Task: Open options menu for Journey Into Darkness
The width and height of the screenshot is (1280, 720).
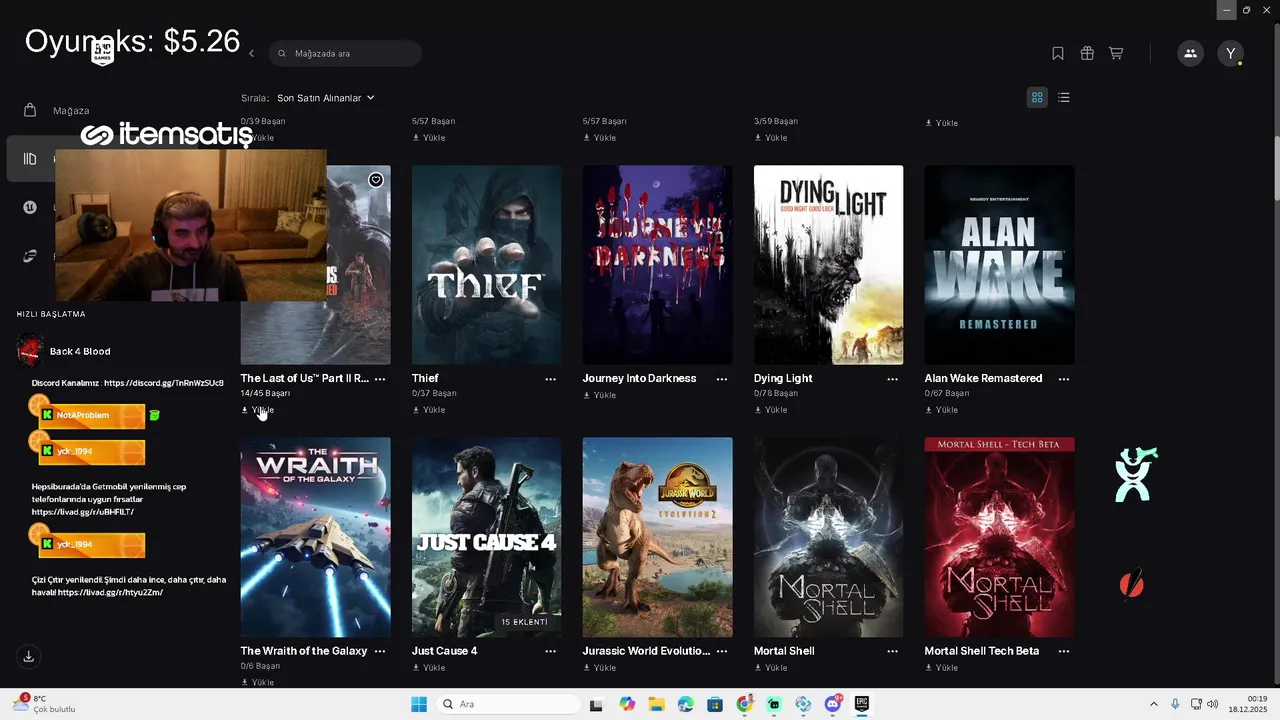Action: coord(722,379)
